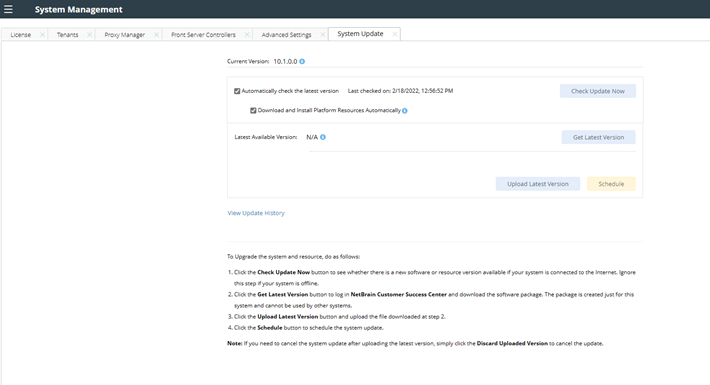Select the Advanced Settings tab

click(286, 34)
